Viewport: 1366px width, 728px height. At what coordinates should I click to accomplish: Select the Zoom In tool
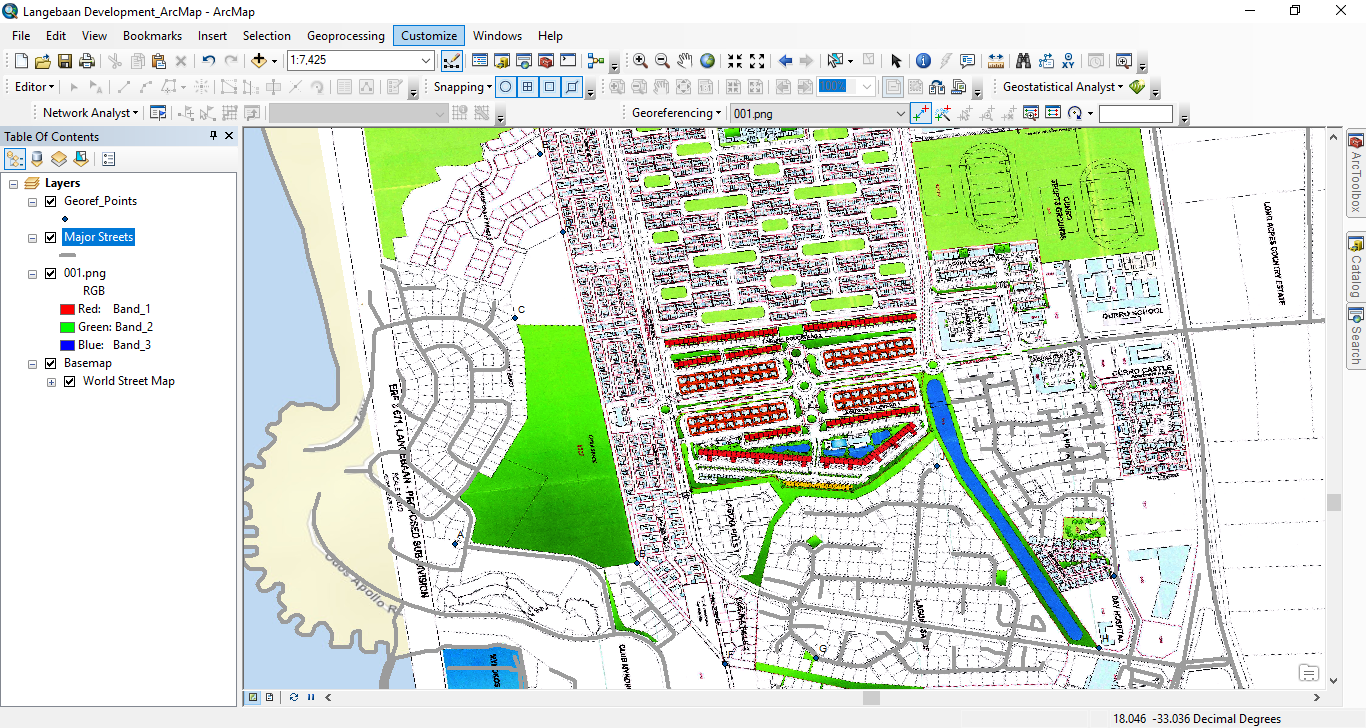pos(640,60)
